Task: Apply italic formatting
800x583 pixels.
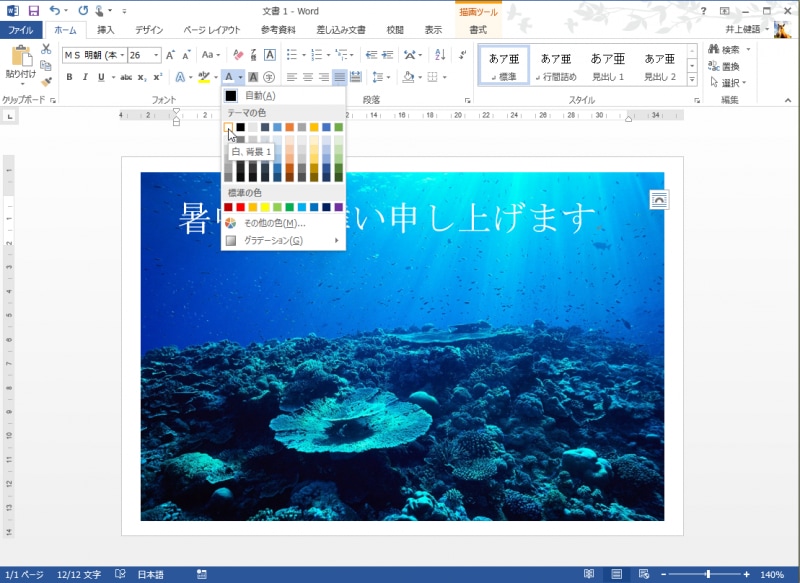Action: pyautogui.click(x=85, y=77)
